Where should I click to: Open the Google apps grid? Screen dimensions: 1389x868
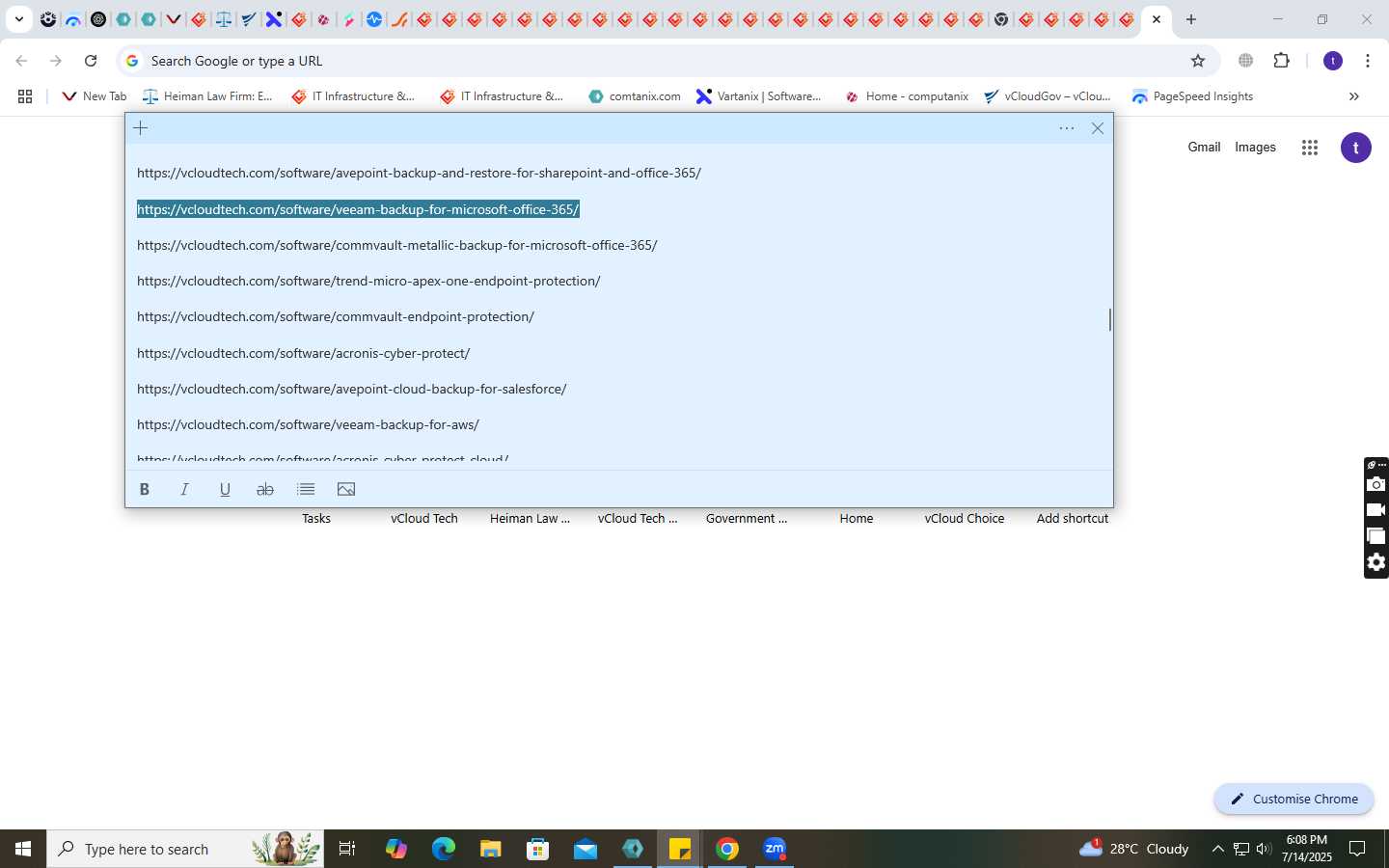pyautogui.click(x=1309, y=148)
